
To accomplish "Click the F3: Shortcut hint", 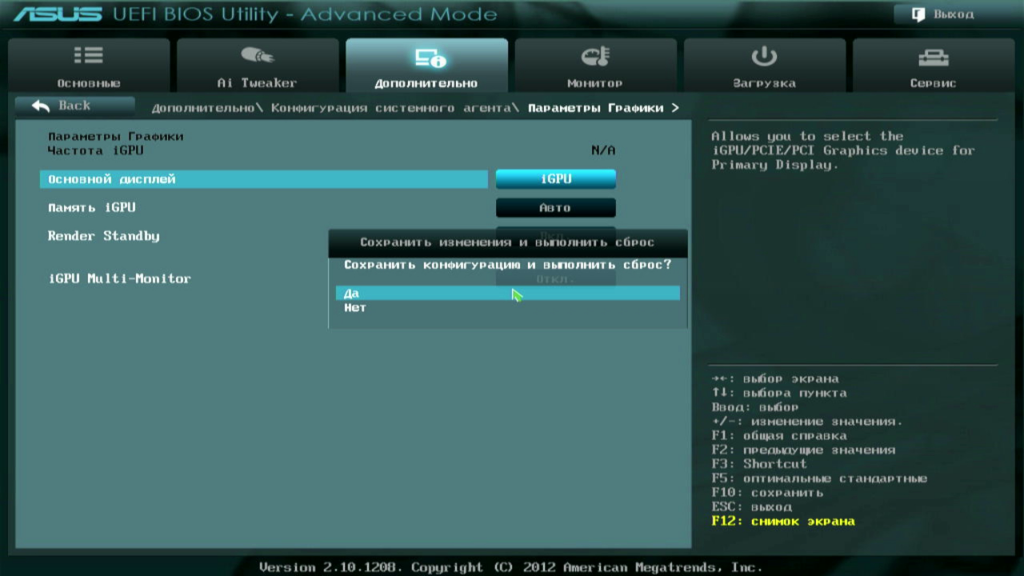I will [x=759, y=464].
